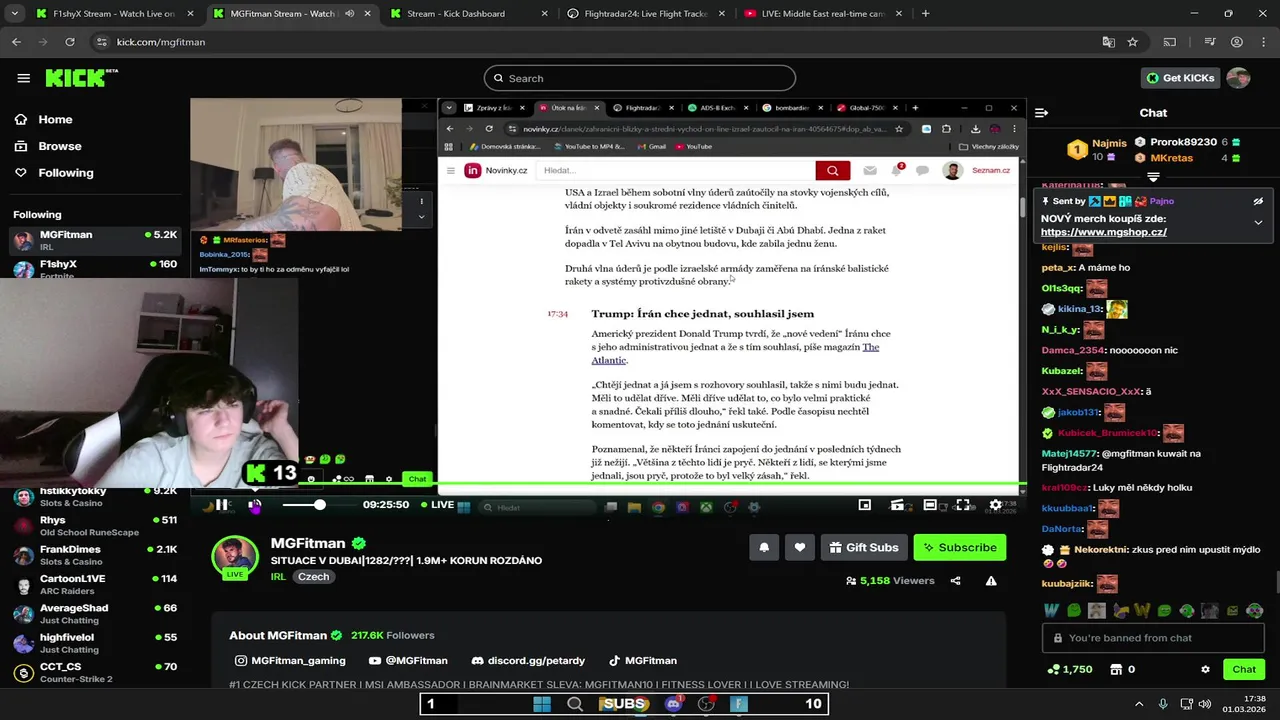1280x720 pixels.
Task: Hide the pinned chat message
Action: tap(1258, 201)
